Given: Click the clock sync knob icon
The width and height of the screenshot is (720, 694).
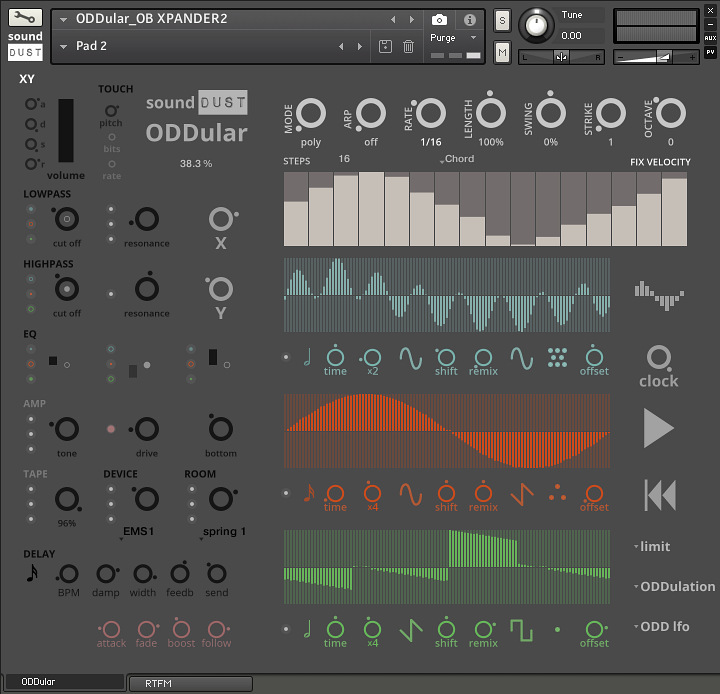Looking at the screenshot, I should [x=659, y=358].
